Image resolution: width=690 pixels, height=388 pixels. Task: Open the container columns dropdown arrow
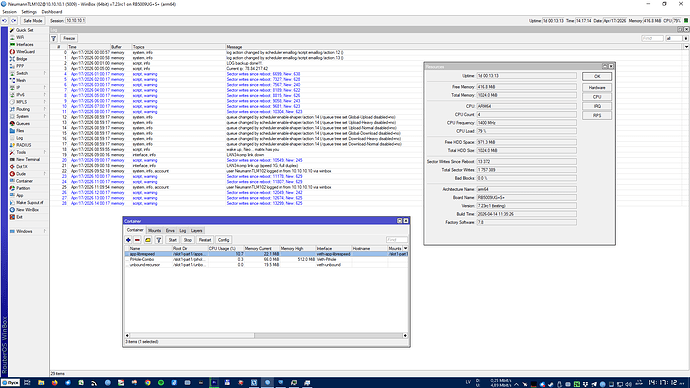coord(406,249)
